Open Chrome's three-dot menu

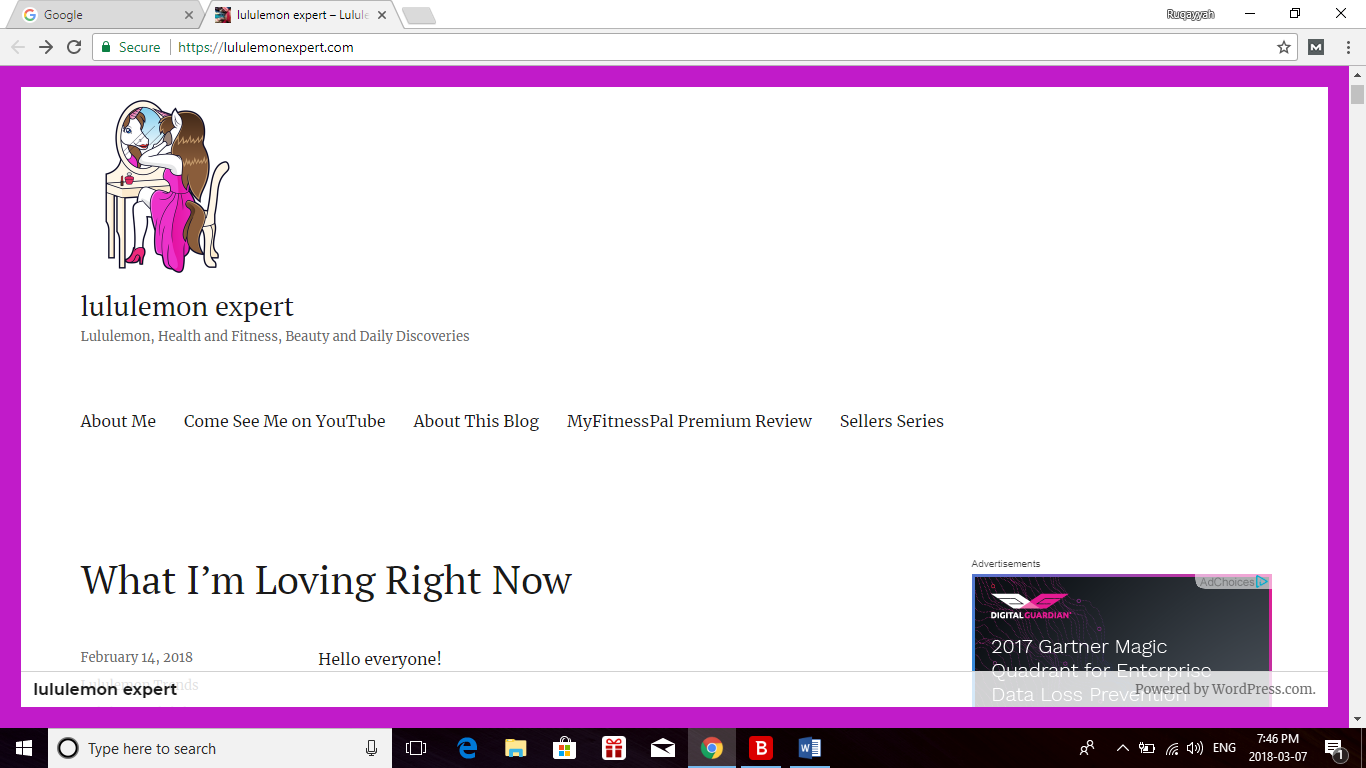(1347, 47)
